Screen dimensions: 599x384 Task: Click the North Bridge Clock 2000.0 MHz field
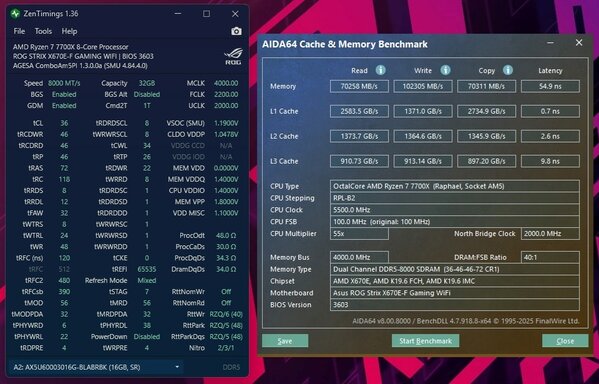550,233
